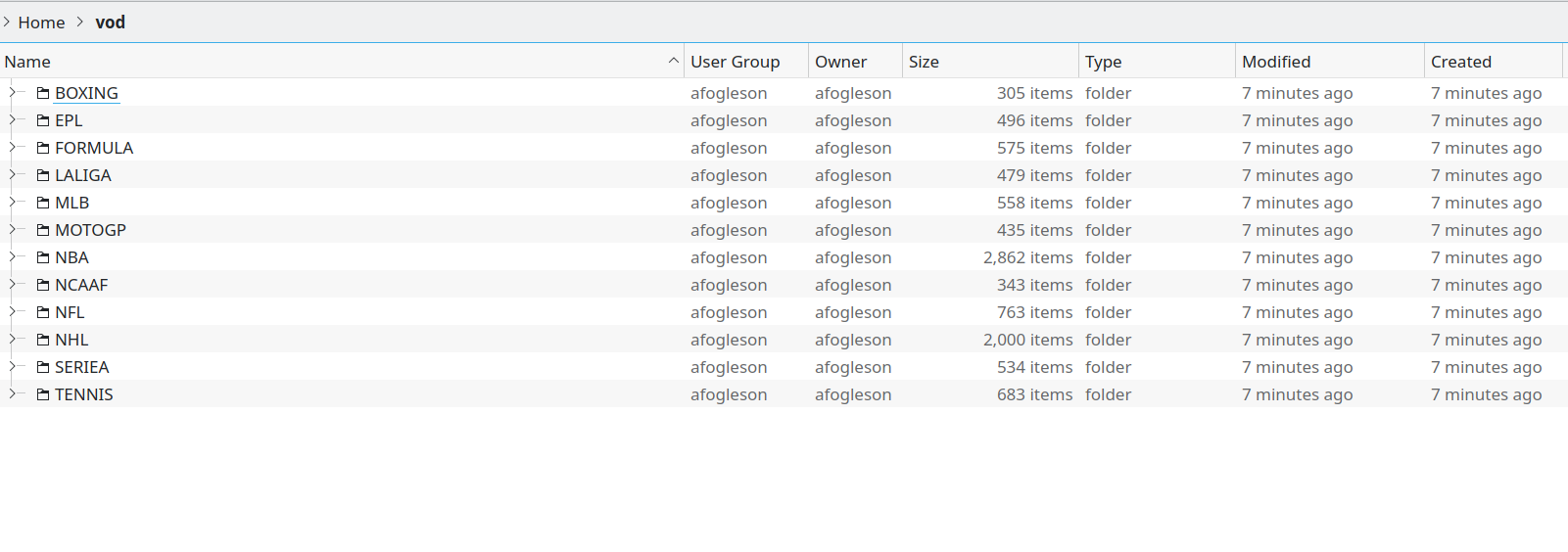Click the '479 items' size cell
1568x552 pixels.
pos(1035,175)
